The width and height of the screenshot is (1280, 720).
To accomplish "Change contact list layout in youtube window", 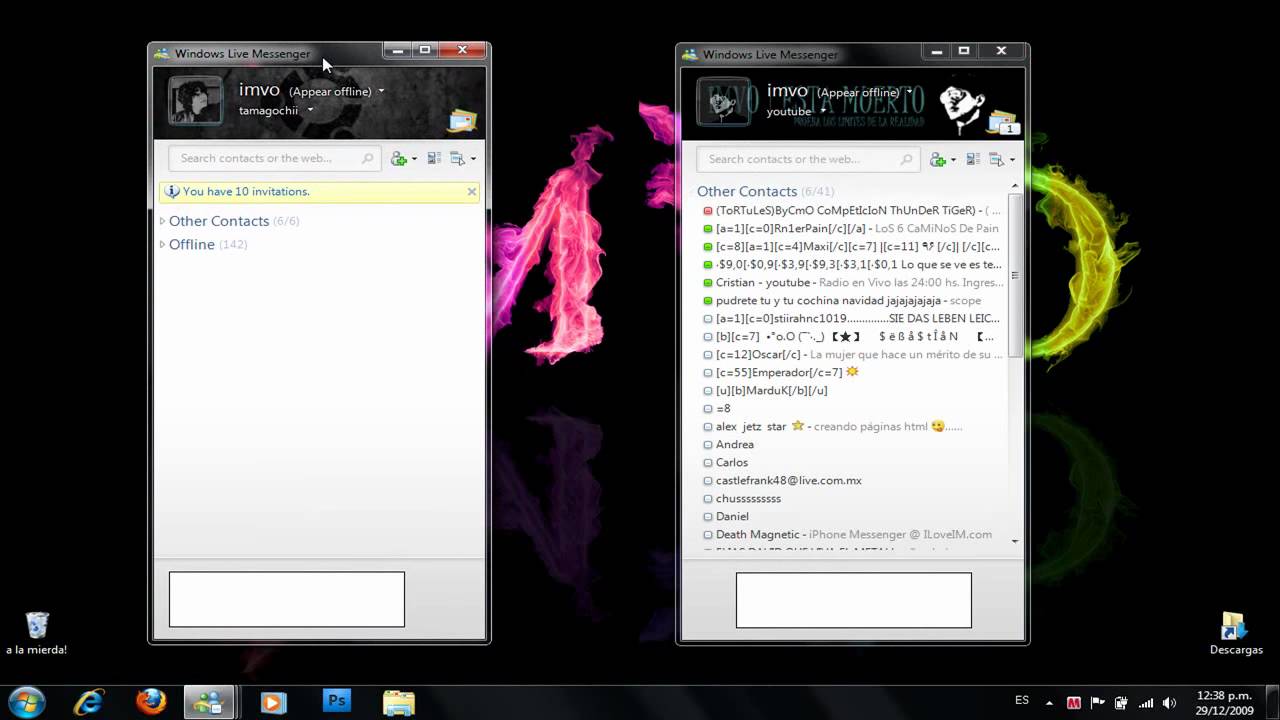I will [972, 159].
